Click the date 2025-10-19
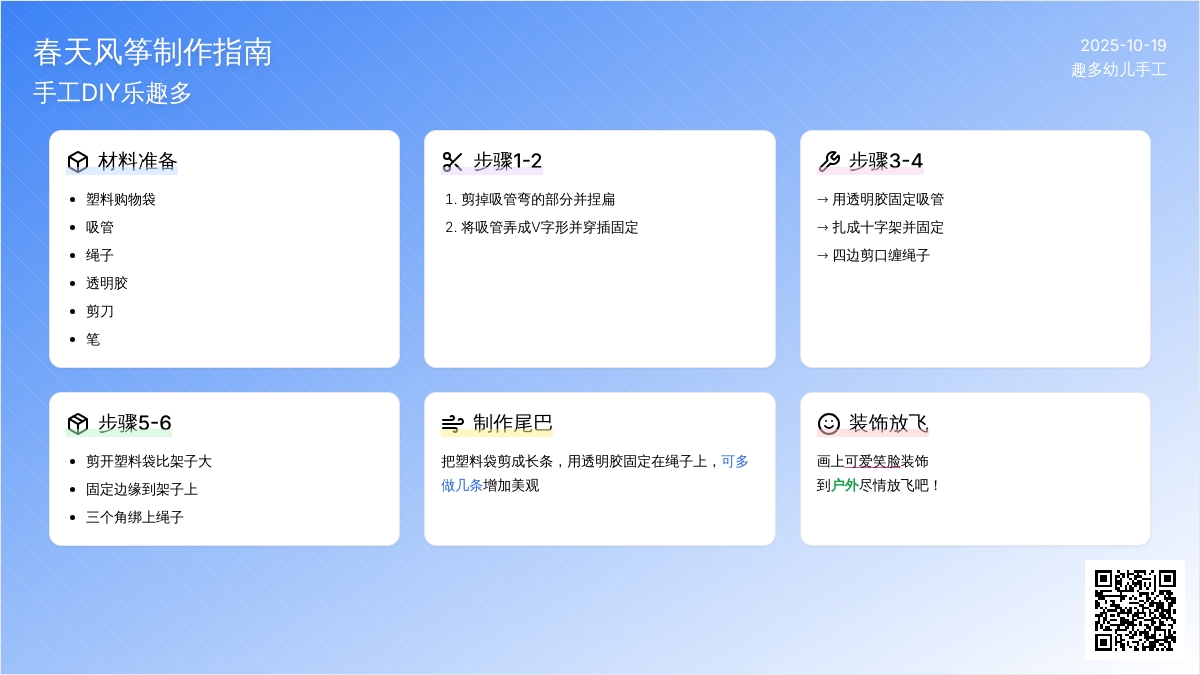The height and width of the screenshot is (675, 1200). (x=1123, y=45)
